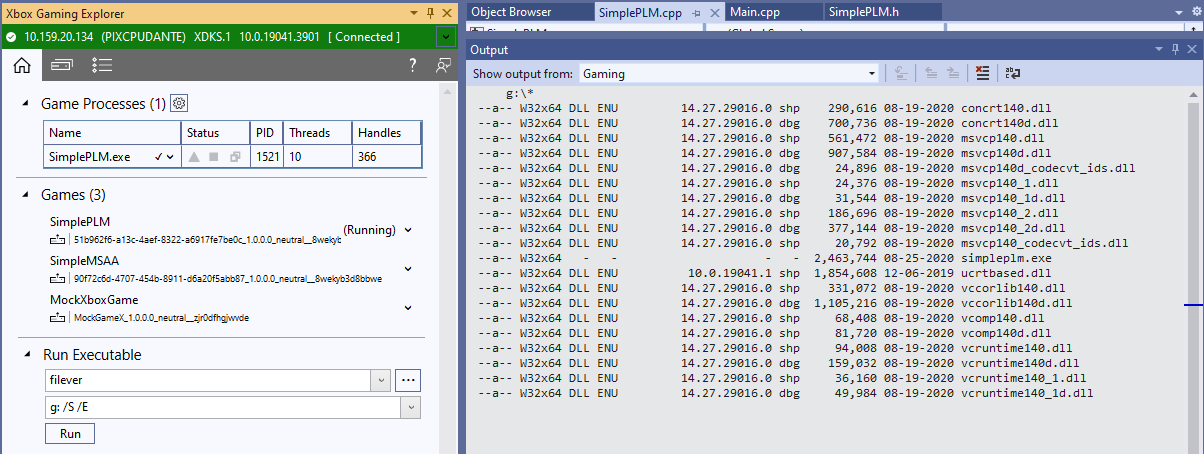Screen dimensions: 1204x454
Task: Click the arguments input field
Action: tap(223, 407)
